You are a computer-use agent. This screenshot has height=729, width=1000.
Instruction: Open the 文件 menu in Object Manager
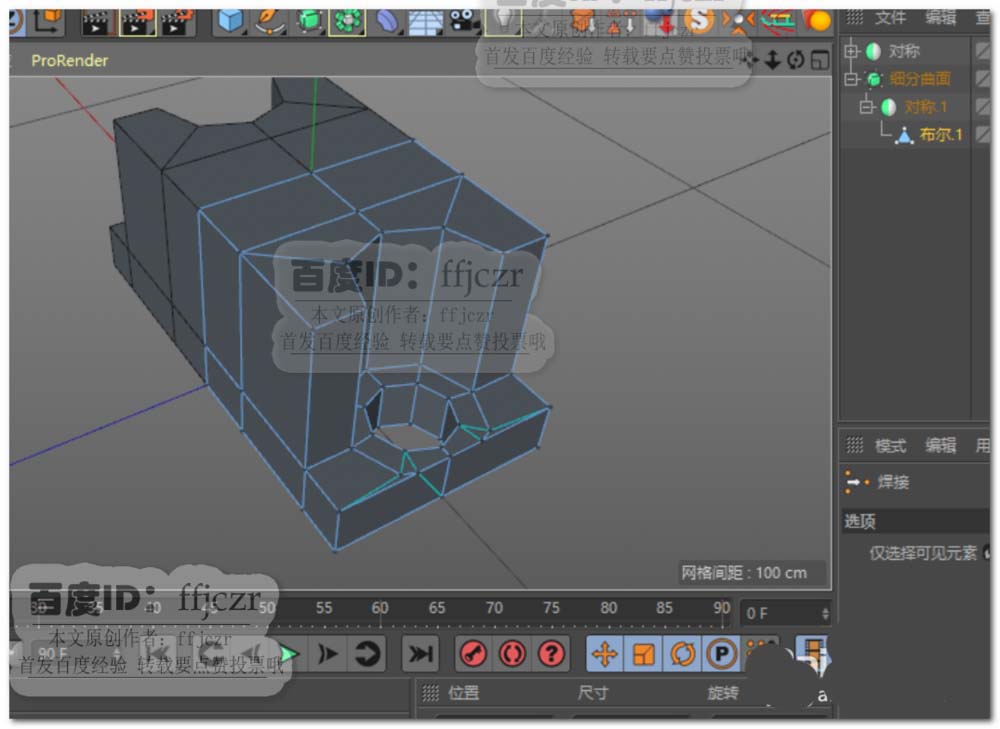pos(890,18)
